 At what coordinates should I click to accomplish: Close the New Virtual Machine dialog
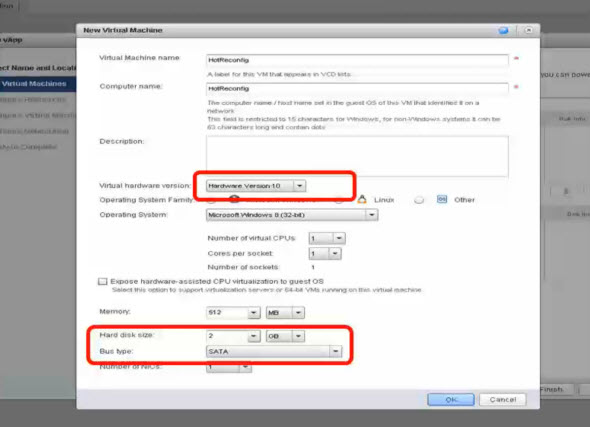pyautogui.click(x=529, y=30)
